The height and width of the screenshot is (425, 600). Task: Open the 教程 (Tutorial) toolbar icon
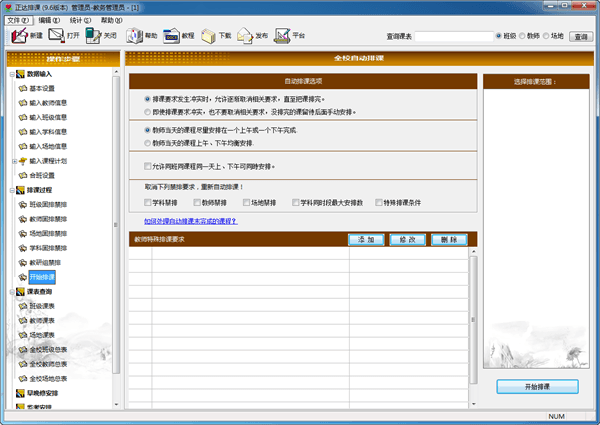pyautogui.click(x=180, y=36)
